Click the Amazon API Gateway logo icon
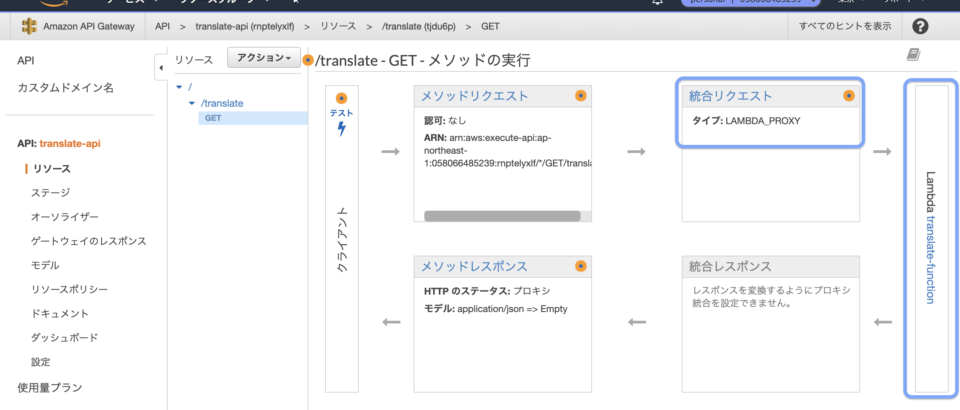 pos(29,26)
